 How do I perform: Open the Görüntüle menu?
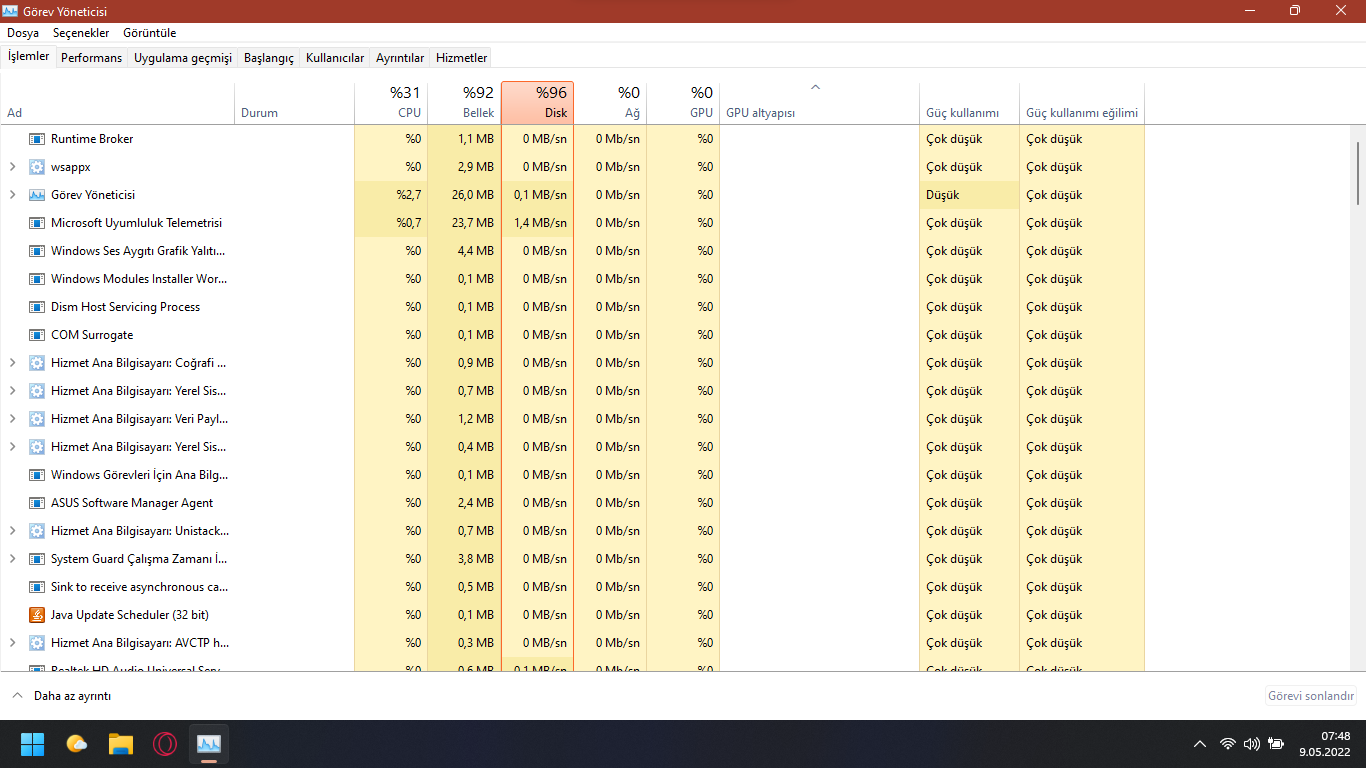(149, 33)
